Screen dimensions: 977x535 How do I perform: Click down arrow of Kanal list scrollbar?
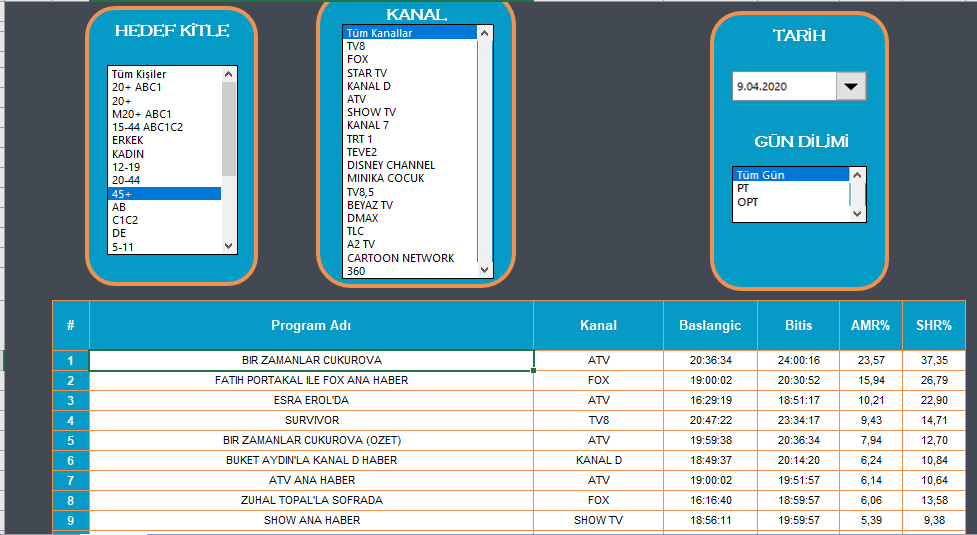click(x=485, y=270)
